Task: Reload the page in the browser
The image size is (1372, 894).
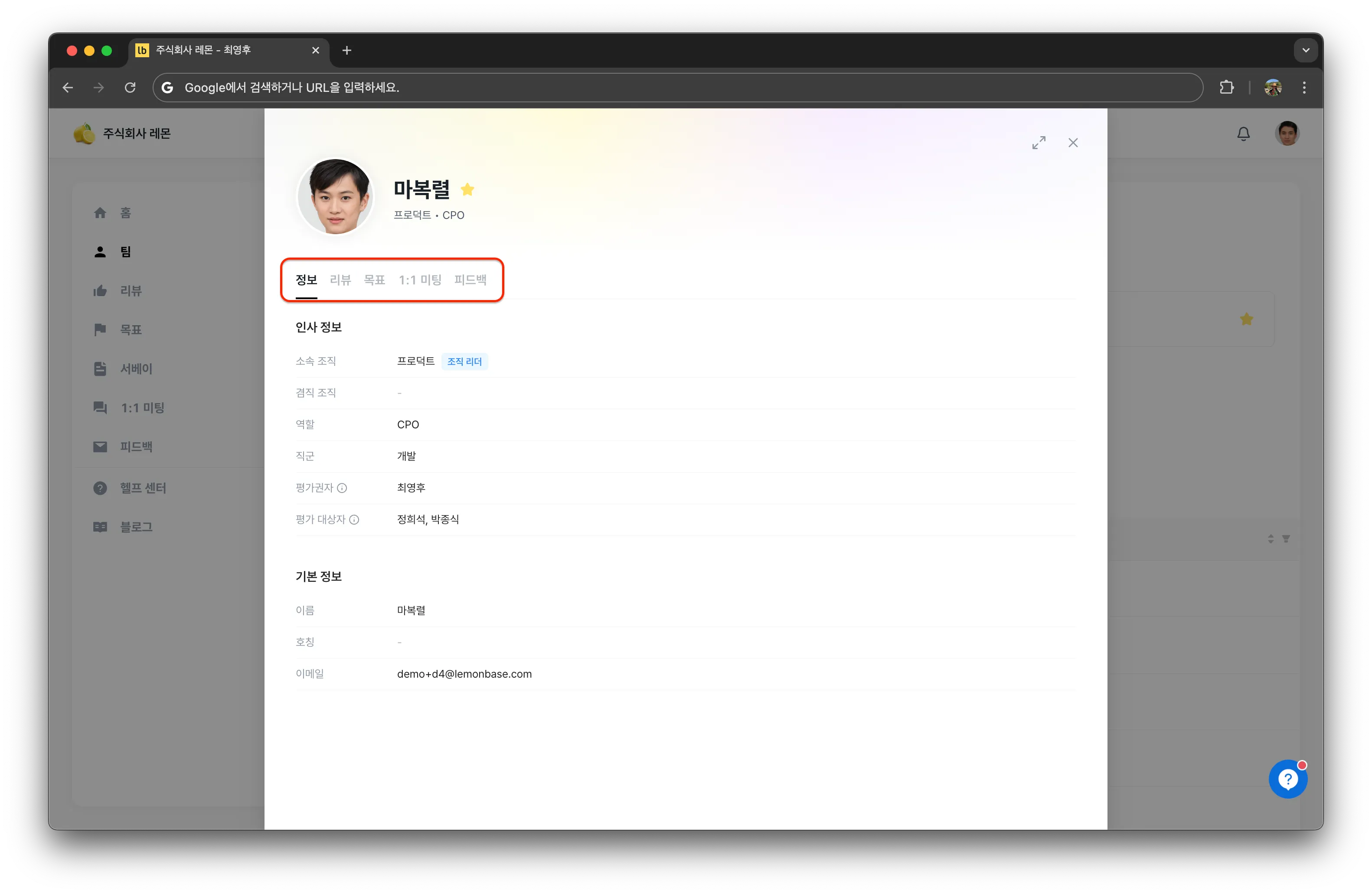Action: pos(130,87)
